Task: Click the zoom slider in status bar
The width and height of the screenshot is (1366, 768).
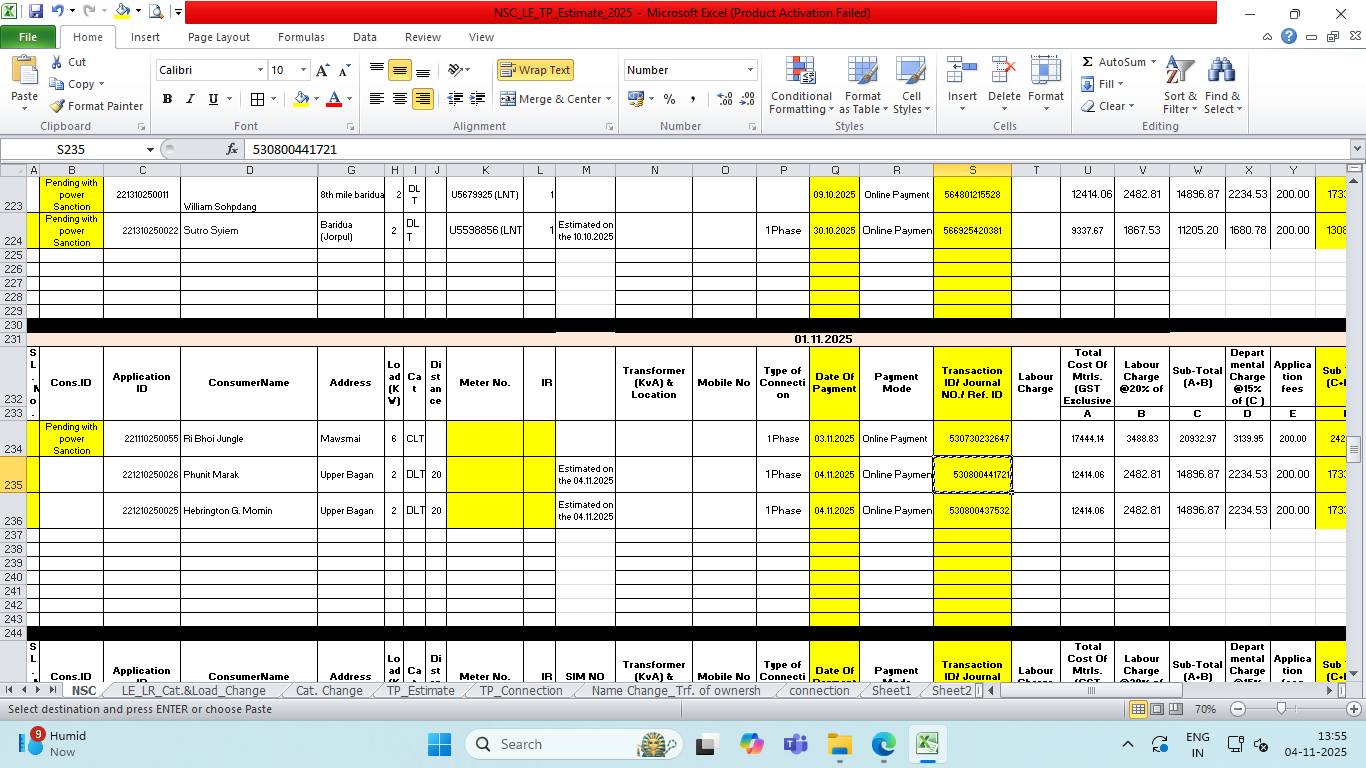Action: pos(1282,709)
